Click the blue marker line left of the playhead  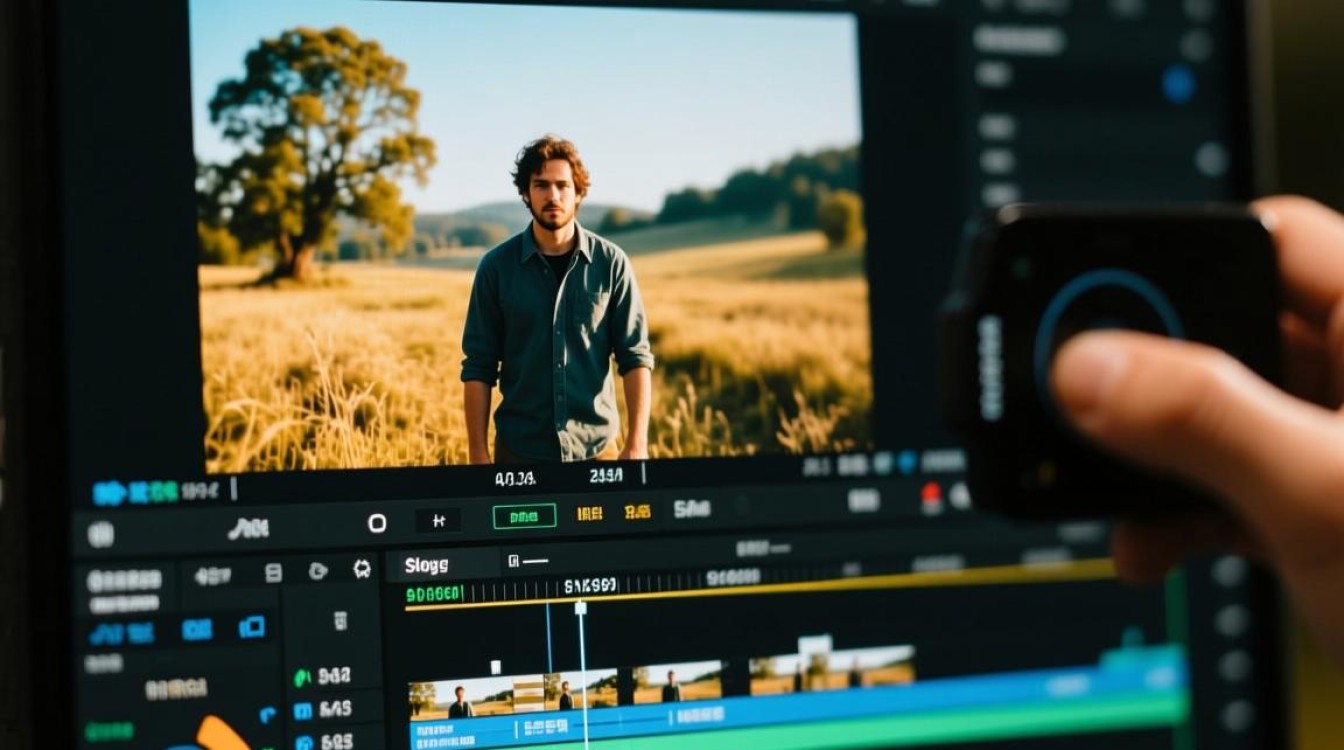tap(548, 637)
